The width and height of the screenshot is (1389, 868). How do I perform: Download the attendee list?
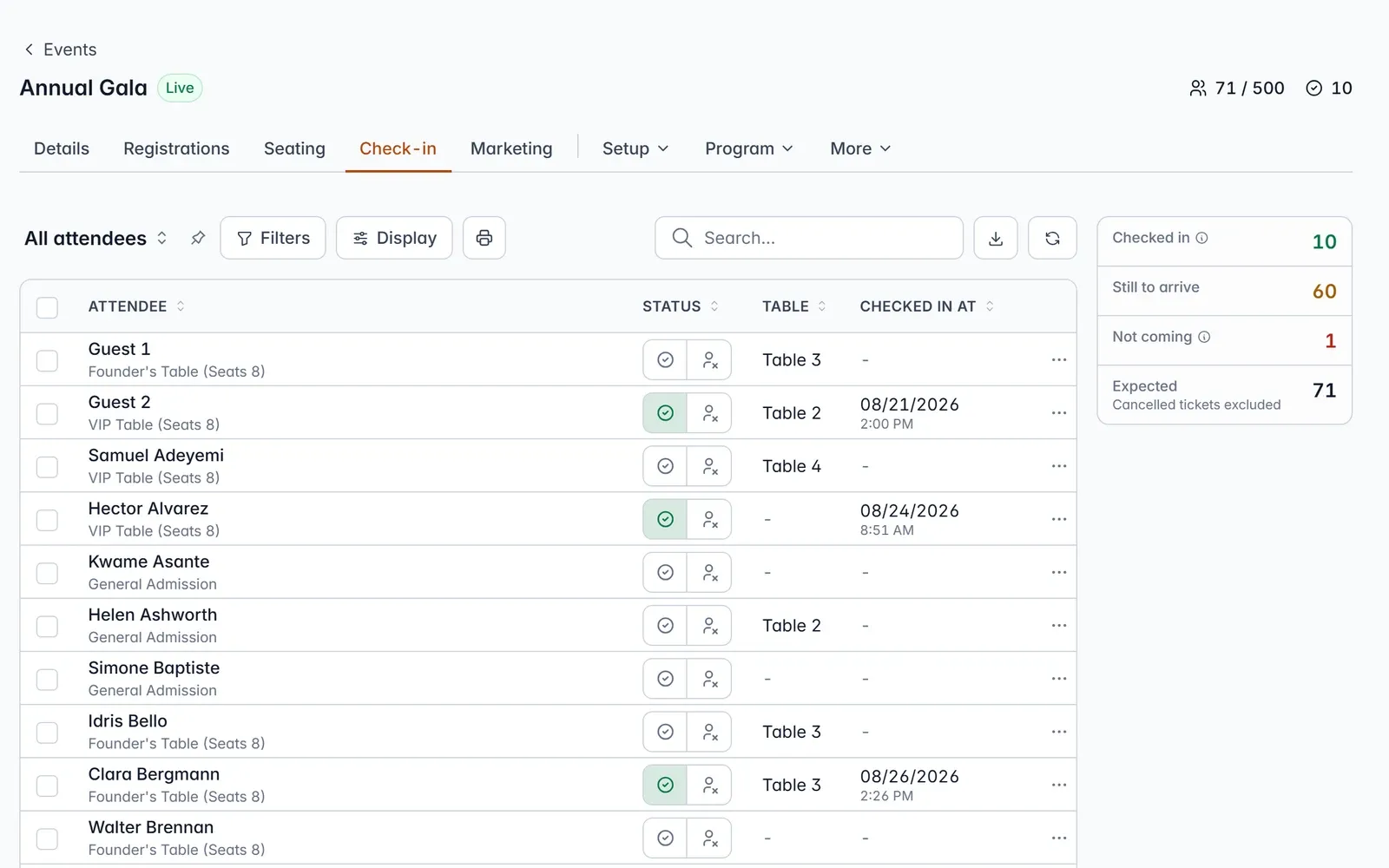[x=996, y=238]
